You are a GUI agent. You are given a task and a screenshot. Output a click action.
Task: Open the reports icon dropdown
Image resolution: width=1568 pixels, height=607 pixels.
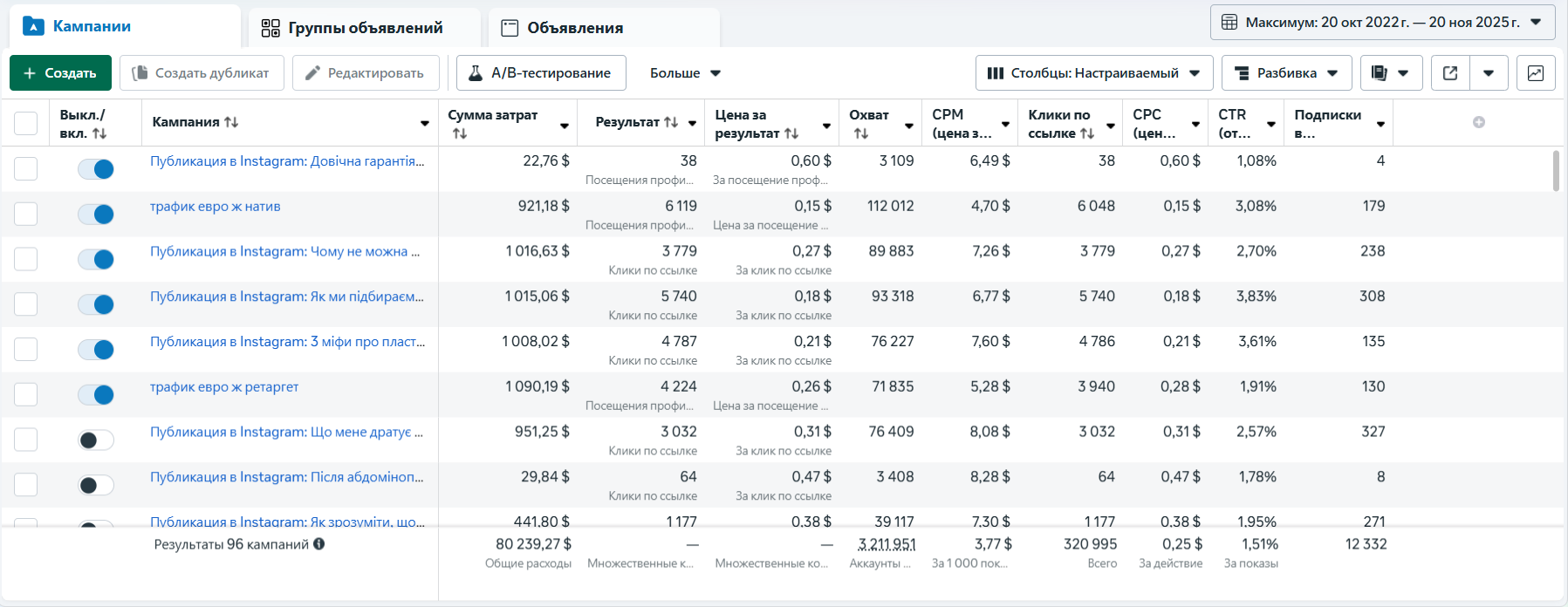pyautogui.click(x=1391, y=73)
